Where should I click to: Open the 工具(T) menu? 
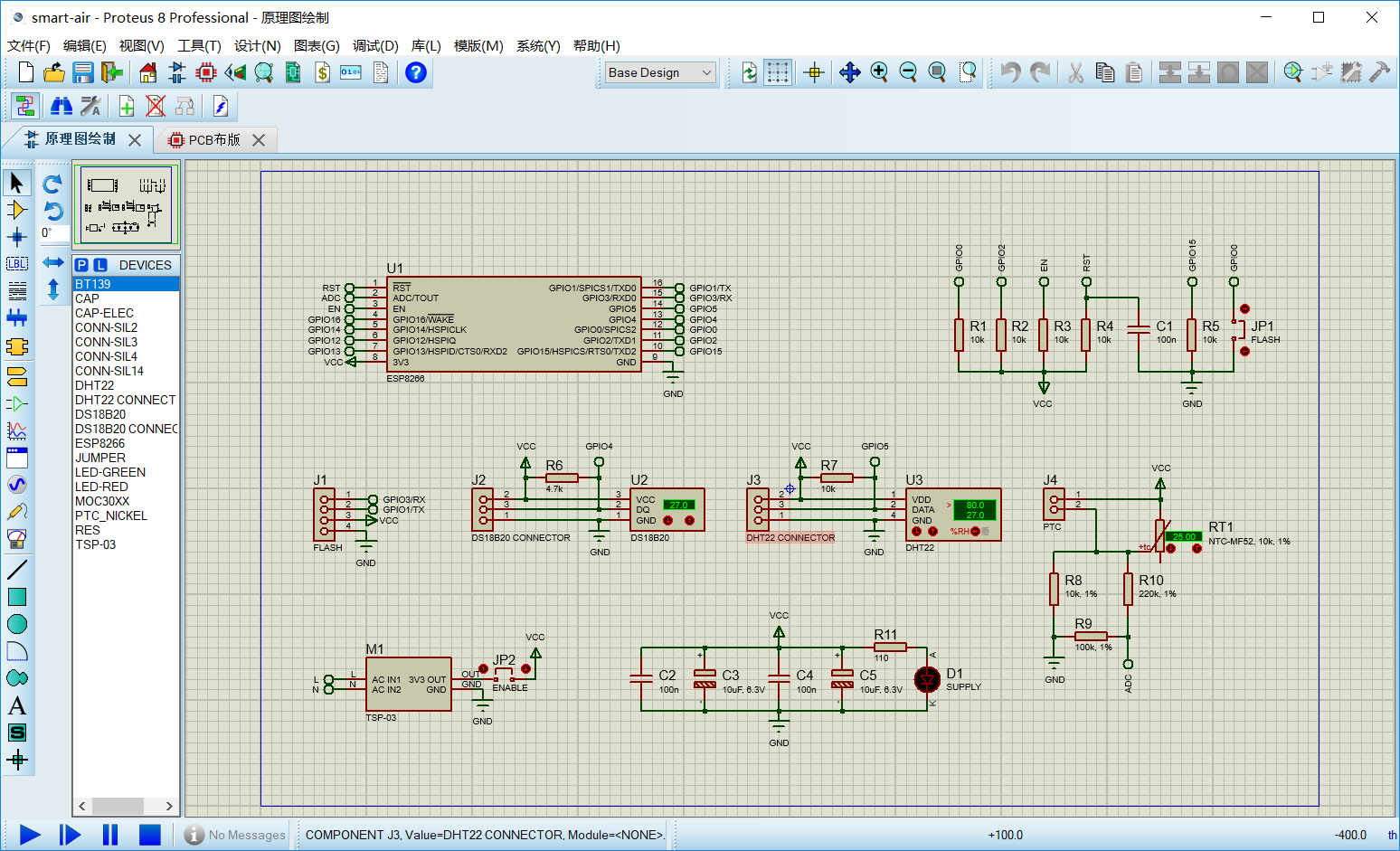click(x=199, y=45)
